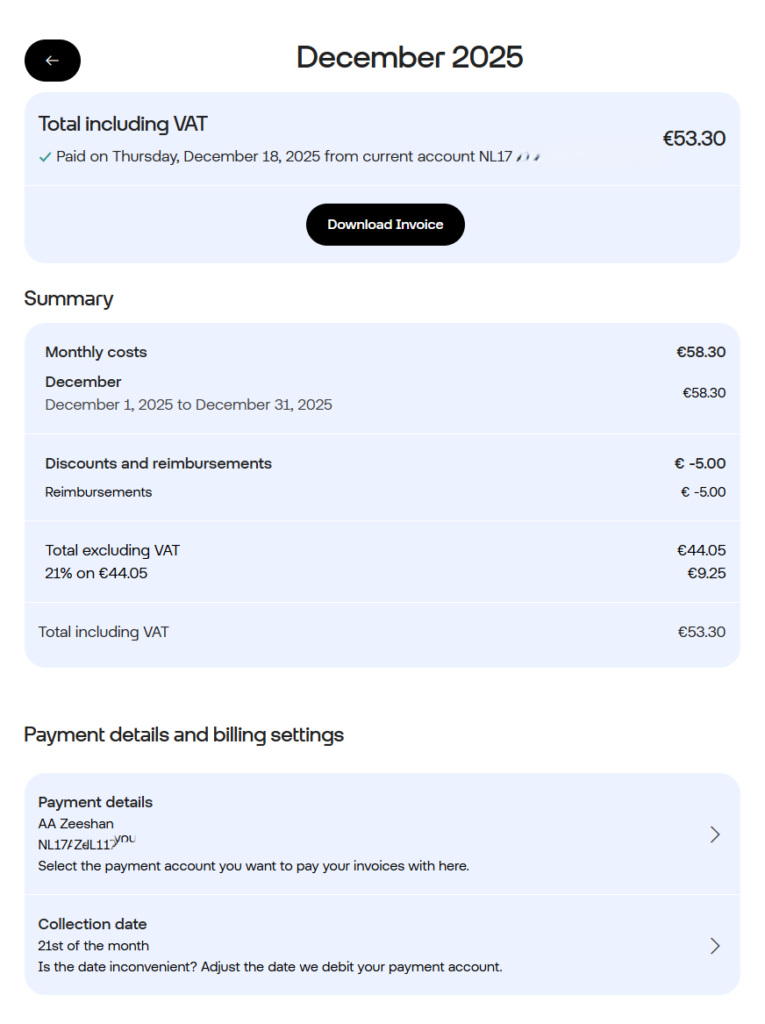Click Payment details and billing settings heading

click(x=184, y=735)
